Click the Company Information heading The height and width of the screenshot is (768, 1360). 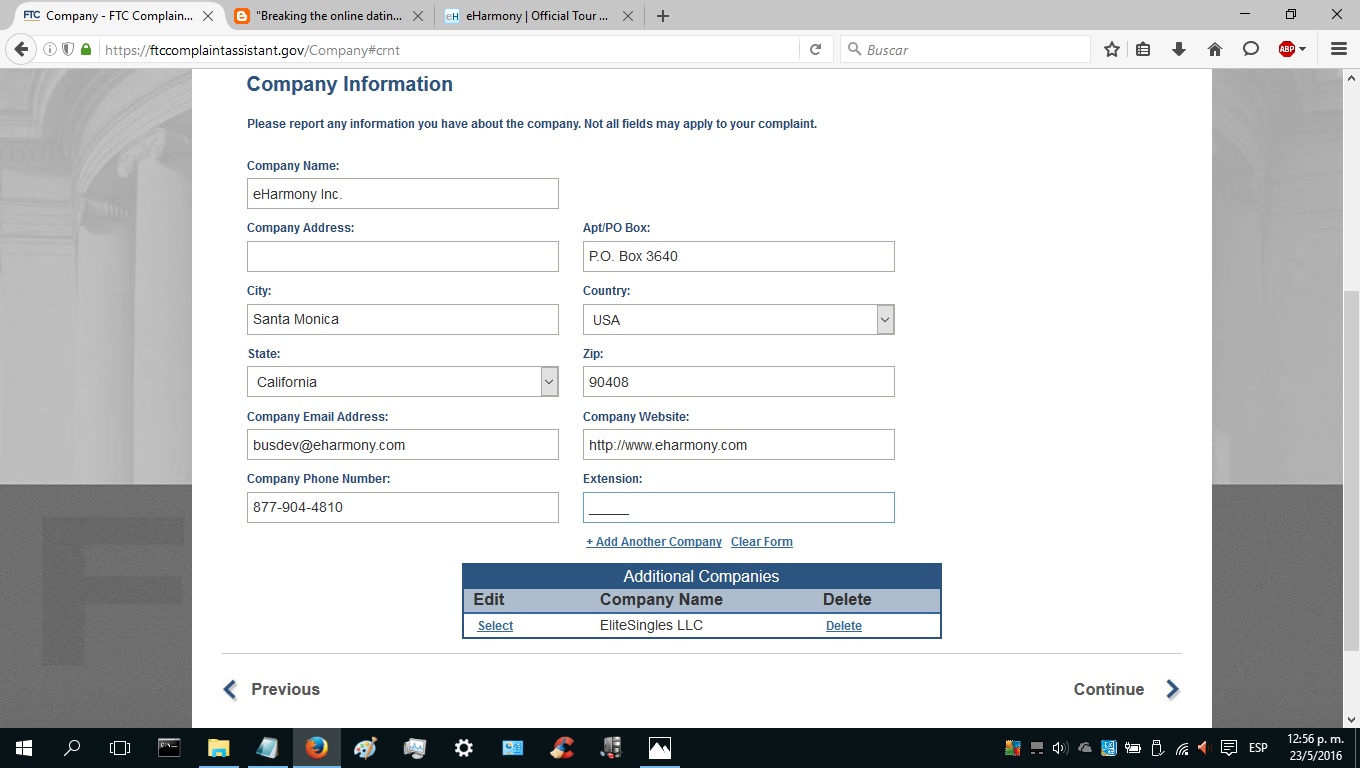point(350,84)
